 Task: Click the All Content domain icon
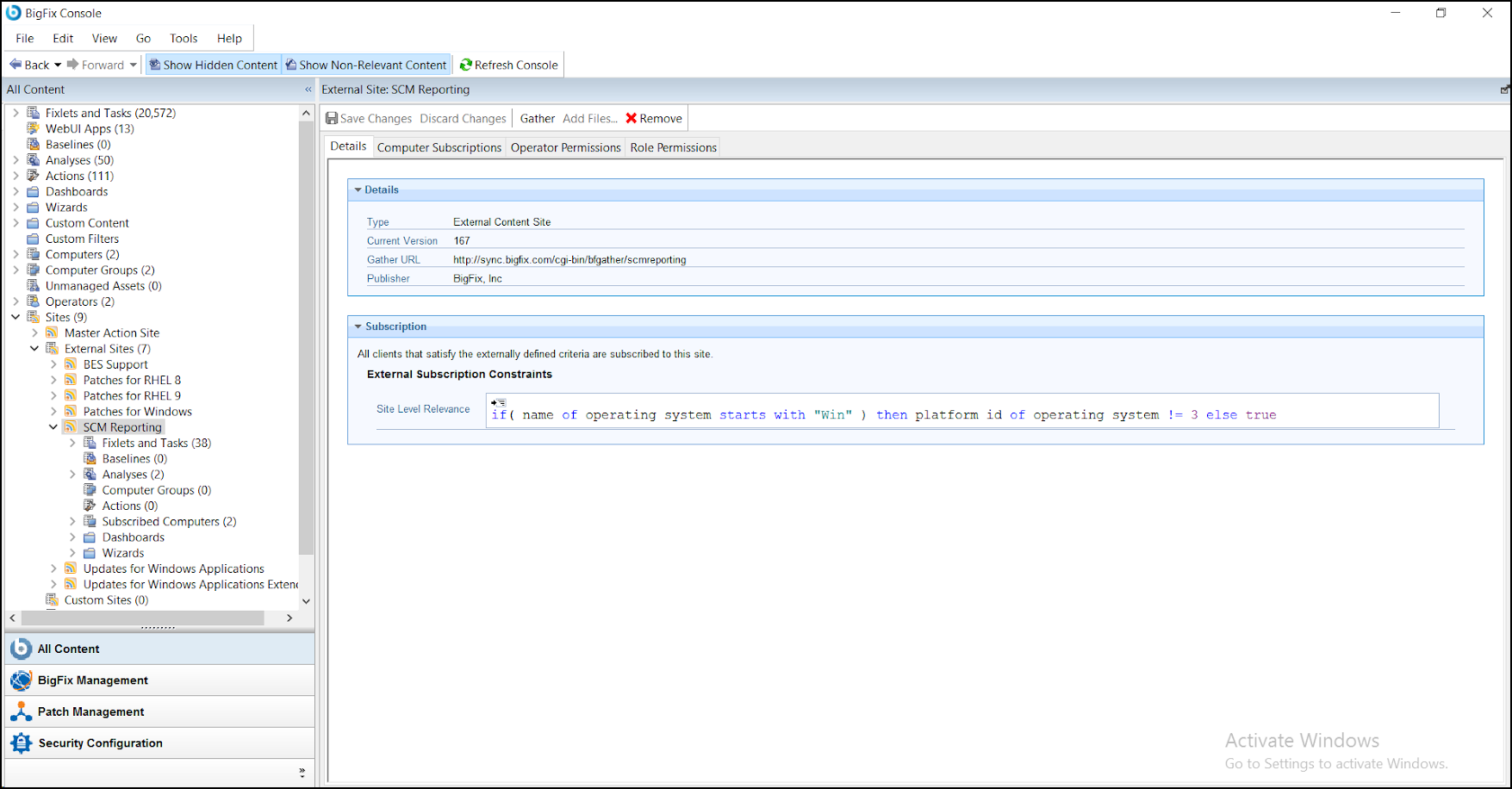[21, 649]
